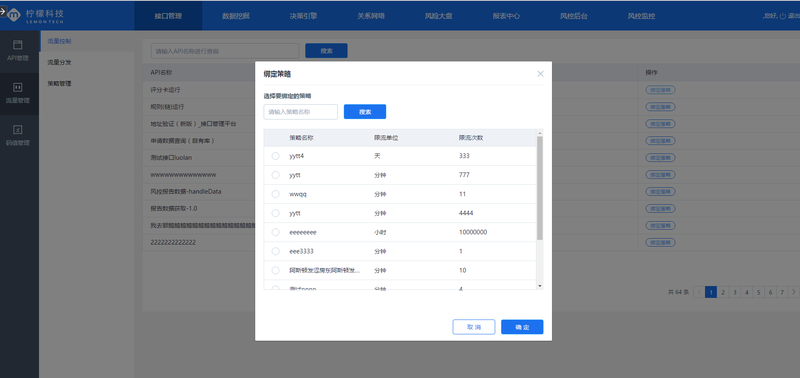Viewport: 800px width, 378px height.
Task: Click 确定 to confirm the binding
Action: coord(522,327)
